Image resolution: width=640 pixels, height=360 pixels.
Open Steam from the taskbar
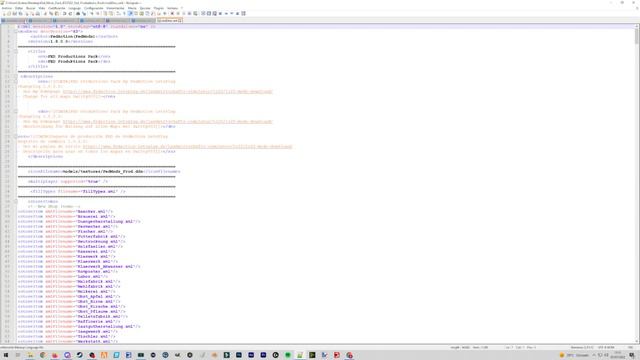point(80,355)
